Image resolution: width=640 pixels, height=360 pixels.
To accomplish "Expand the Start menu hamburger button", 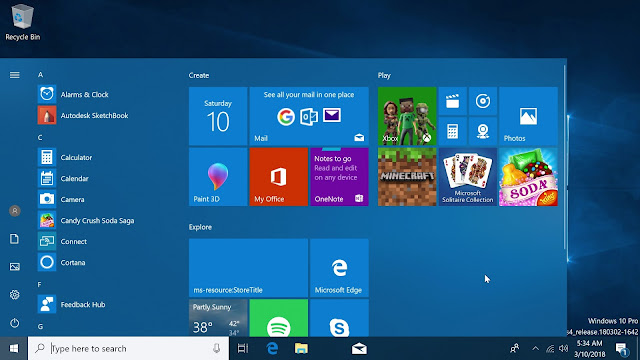I will point(15,75).
